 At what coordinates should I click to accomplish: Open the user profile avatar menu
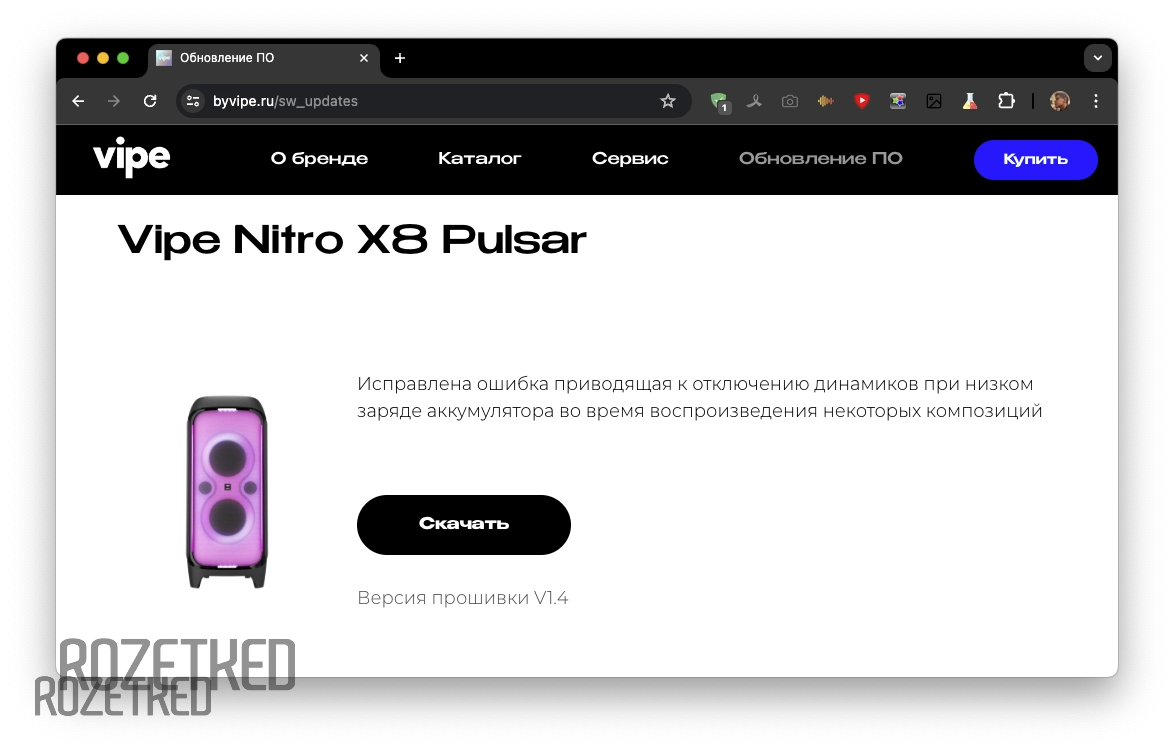point(1059,101)
